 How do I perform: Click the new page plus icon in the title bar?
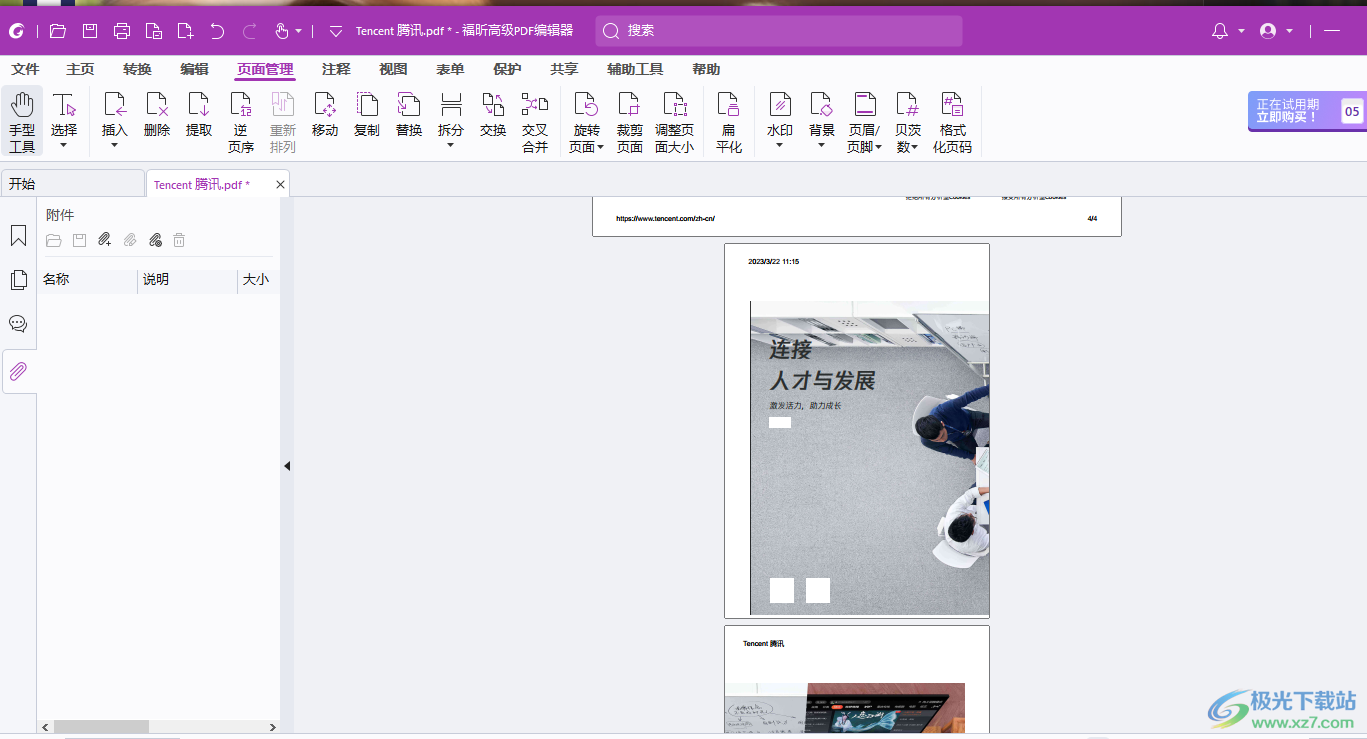[185, 31]
